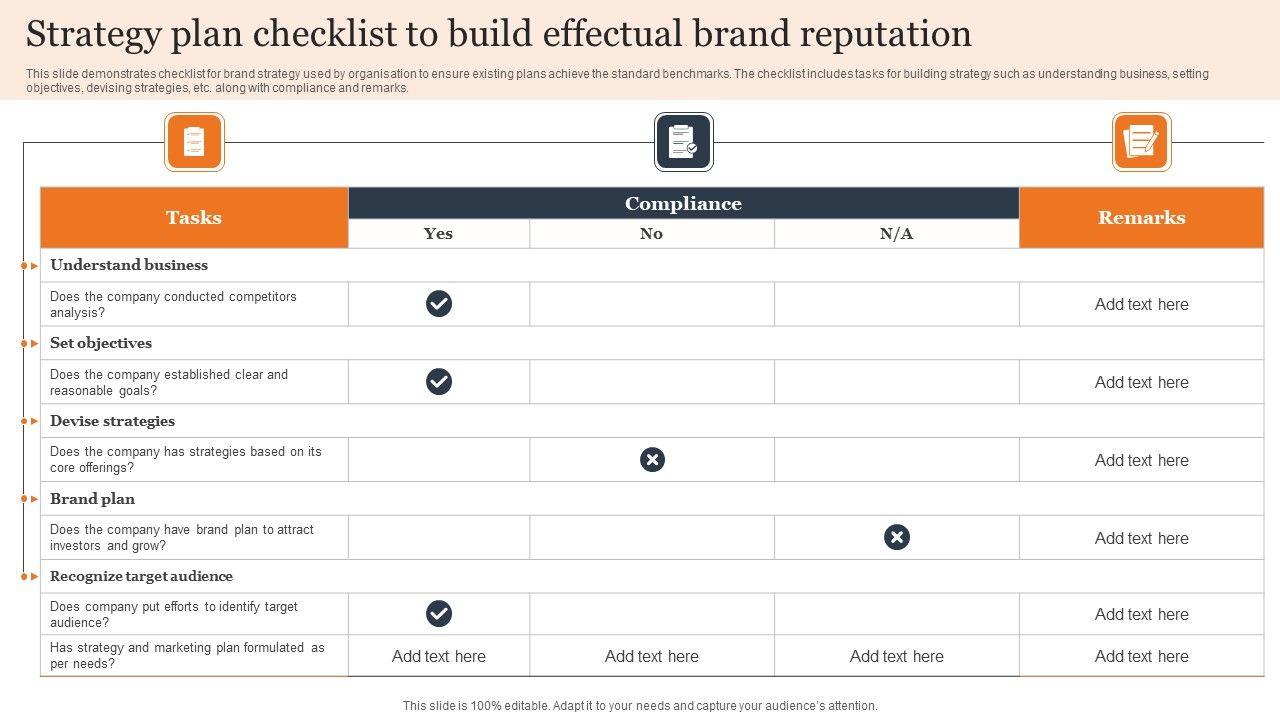Click Add text here under Yes column
Image resolution: width=1280 pixels, height=720 pixels.
tap(439, 657)
